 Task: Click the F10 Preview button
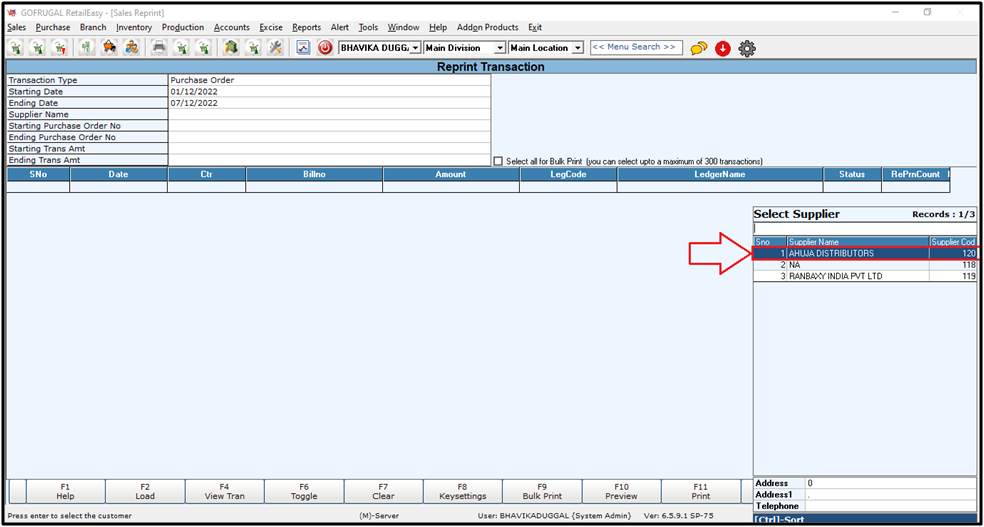click(621, 491)
